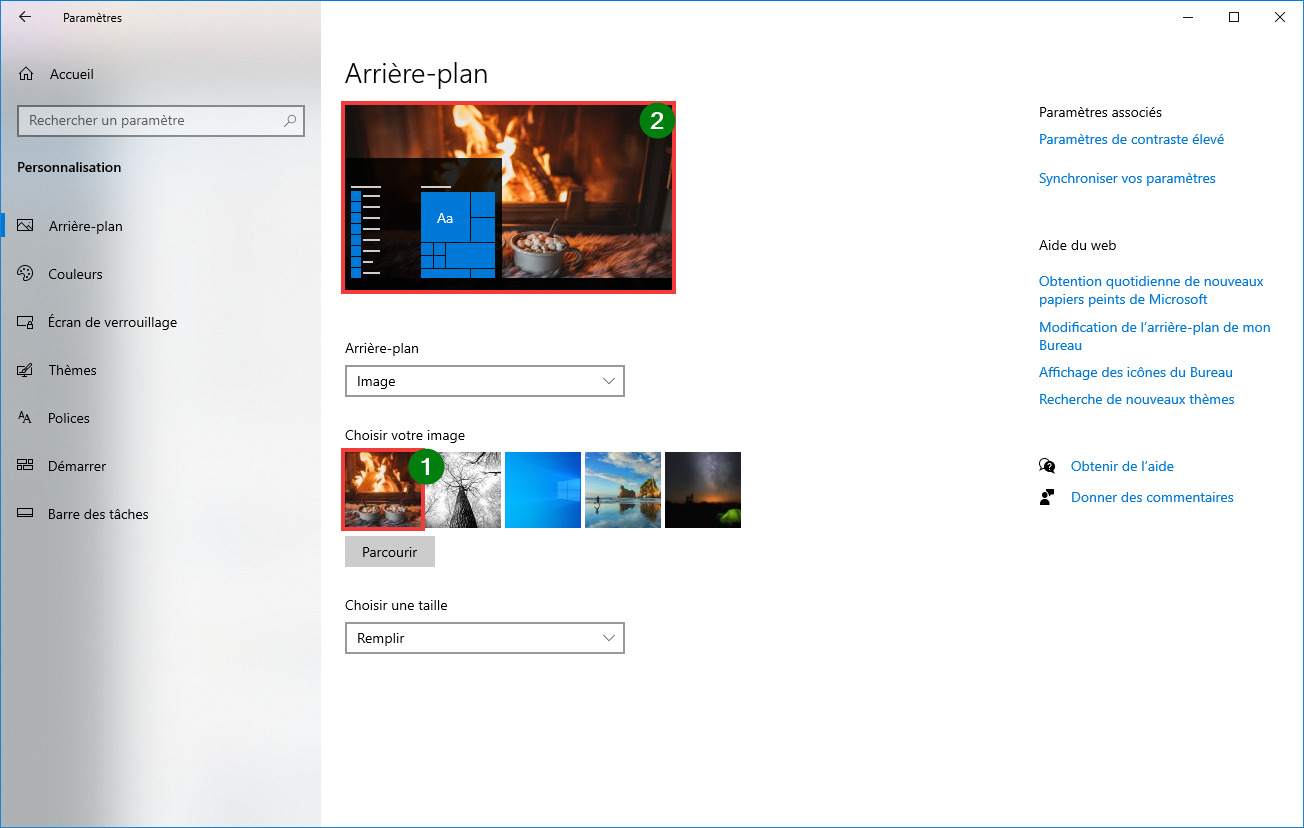Select the Écran de verrouillage icon
Screen dimensions: 1304x828
point(26,322)
